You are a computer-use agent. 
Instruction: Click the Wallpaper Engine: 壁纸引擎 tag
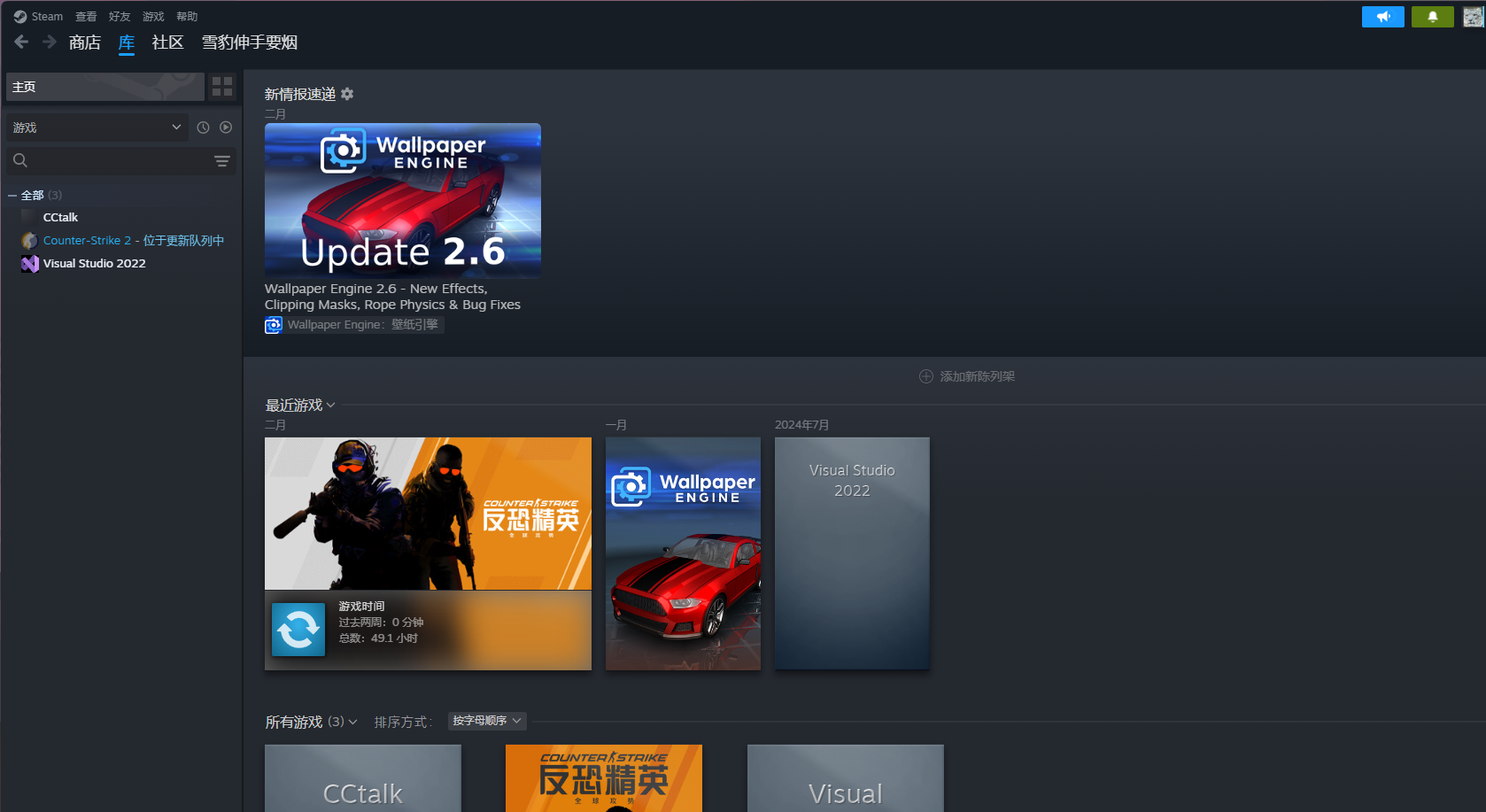(x=363, y=325)
